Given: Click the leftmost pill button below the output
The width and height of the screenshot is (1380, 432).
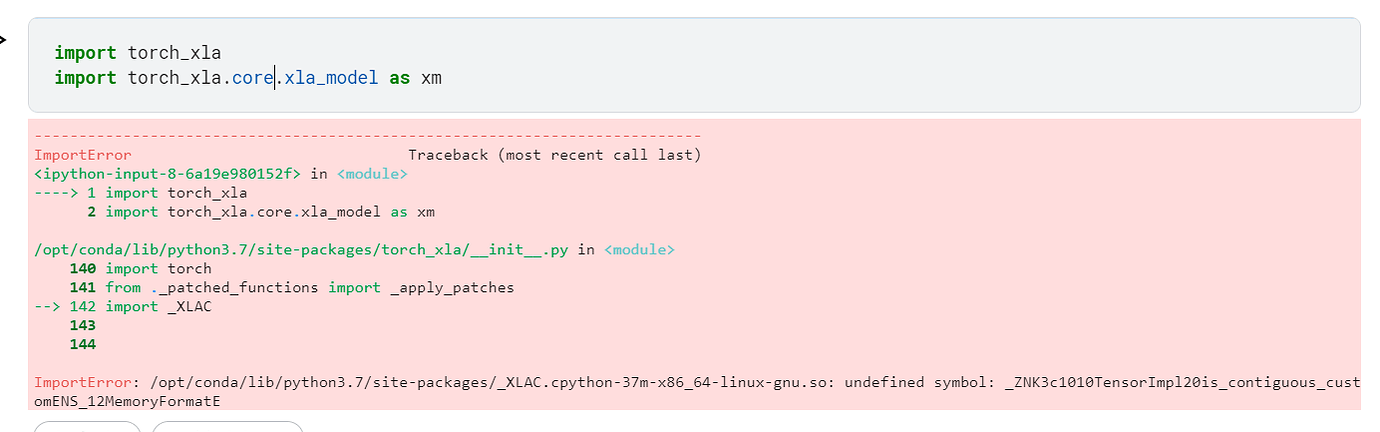Looking at the screenshot, I should click(88, 427).
